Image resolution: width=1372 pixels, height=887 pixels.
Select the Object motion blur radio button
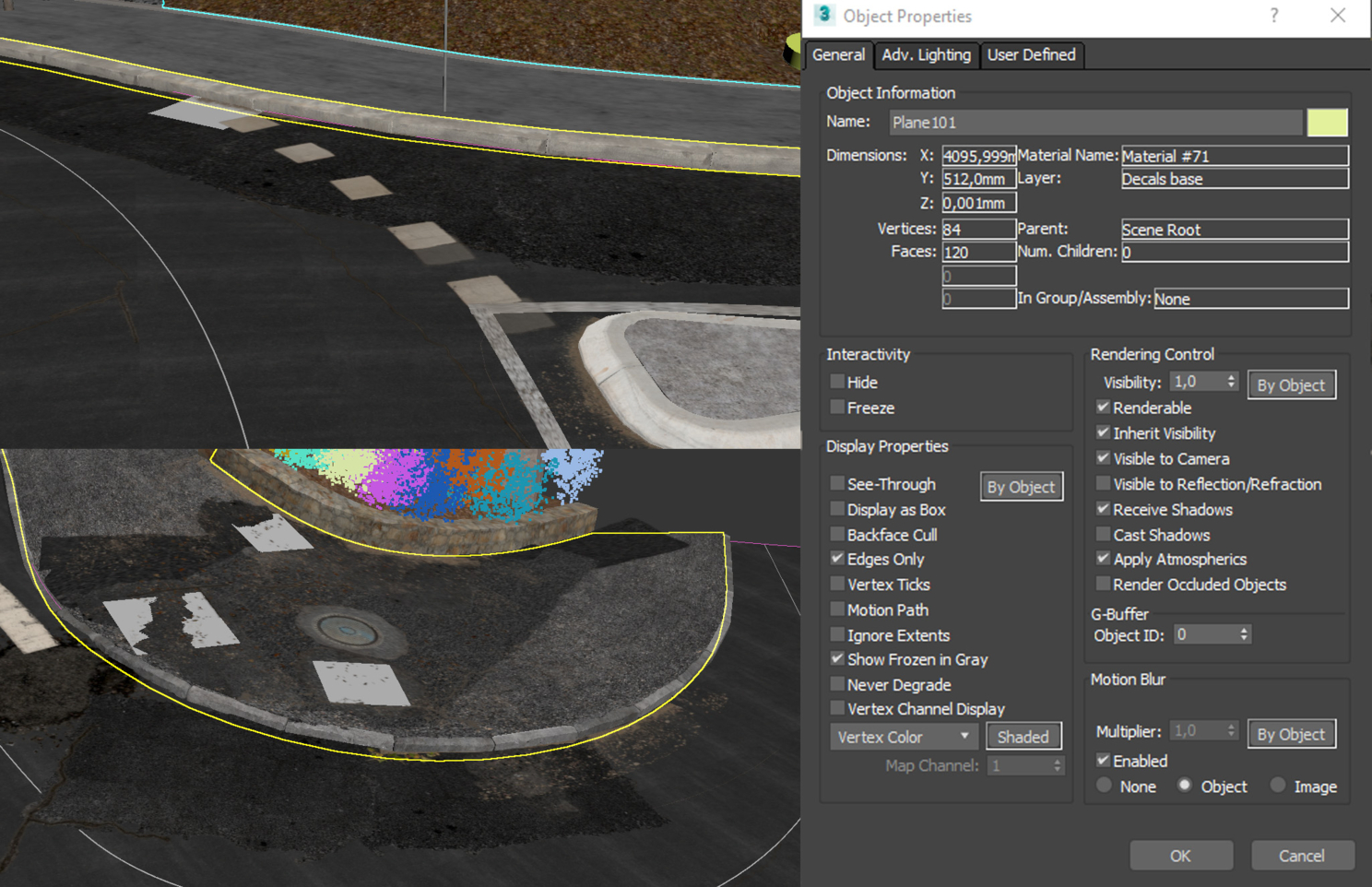1185,786
